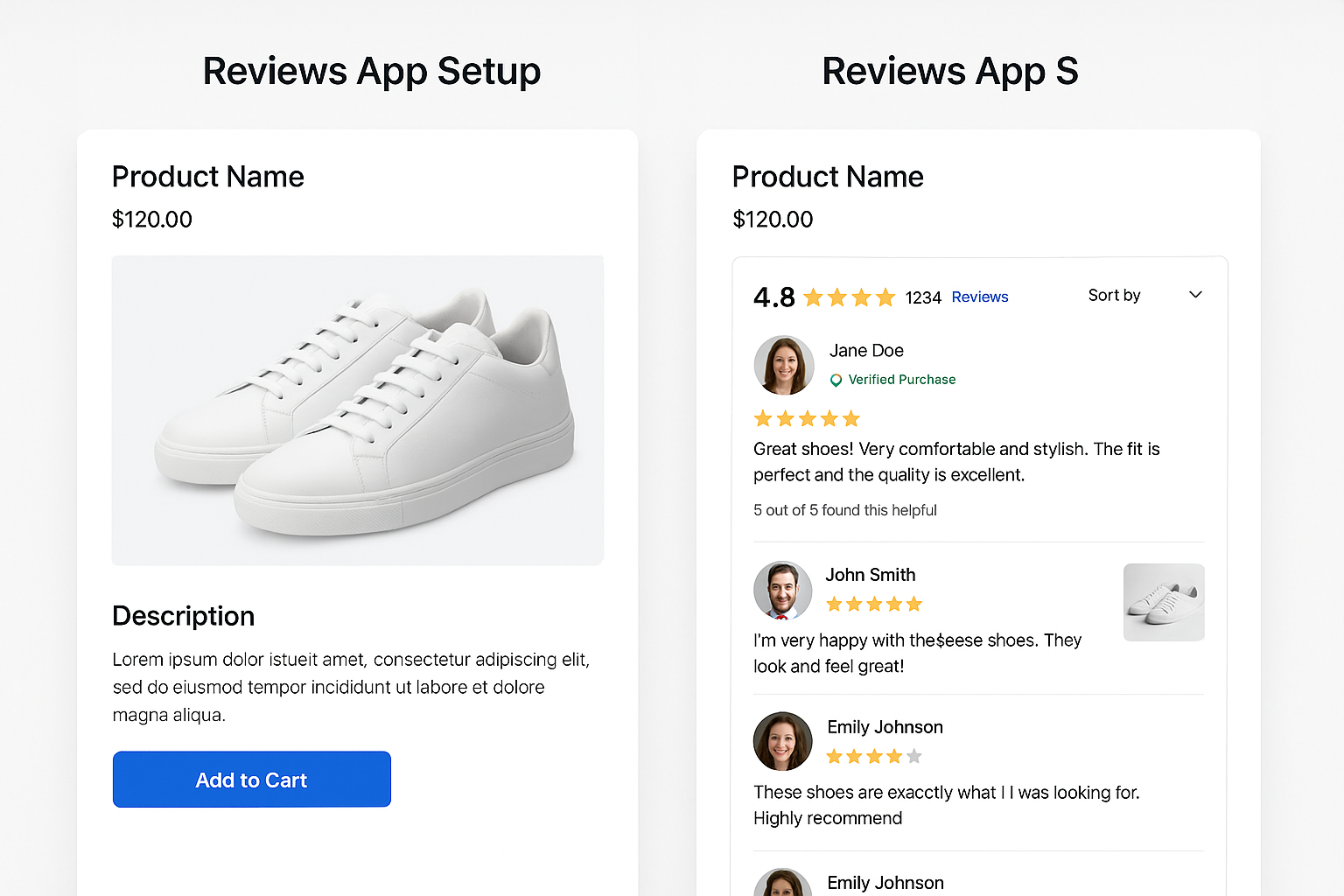The image size is (1344, 896).
Task: Select the fifth star in Jane Doe's rating
Action: pos(851,418)
